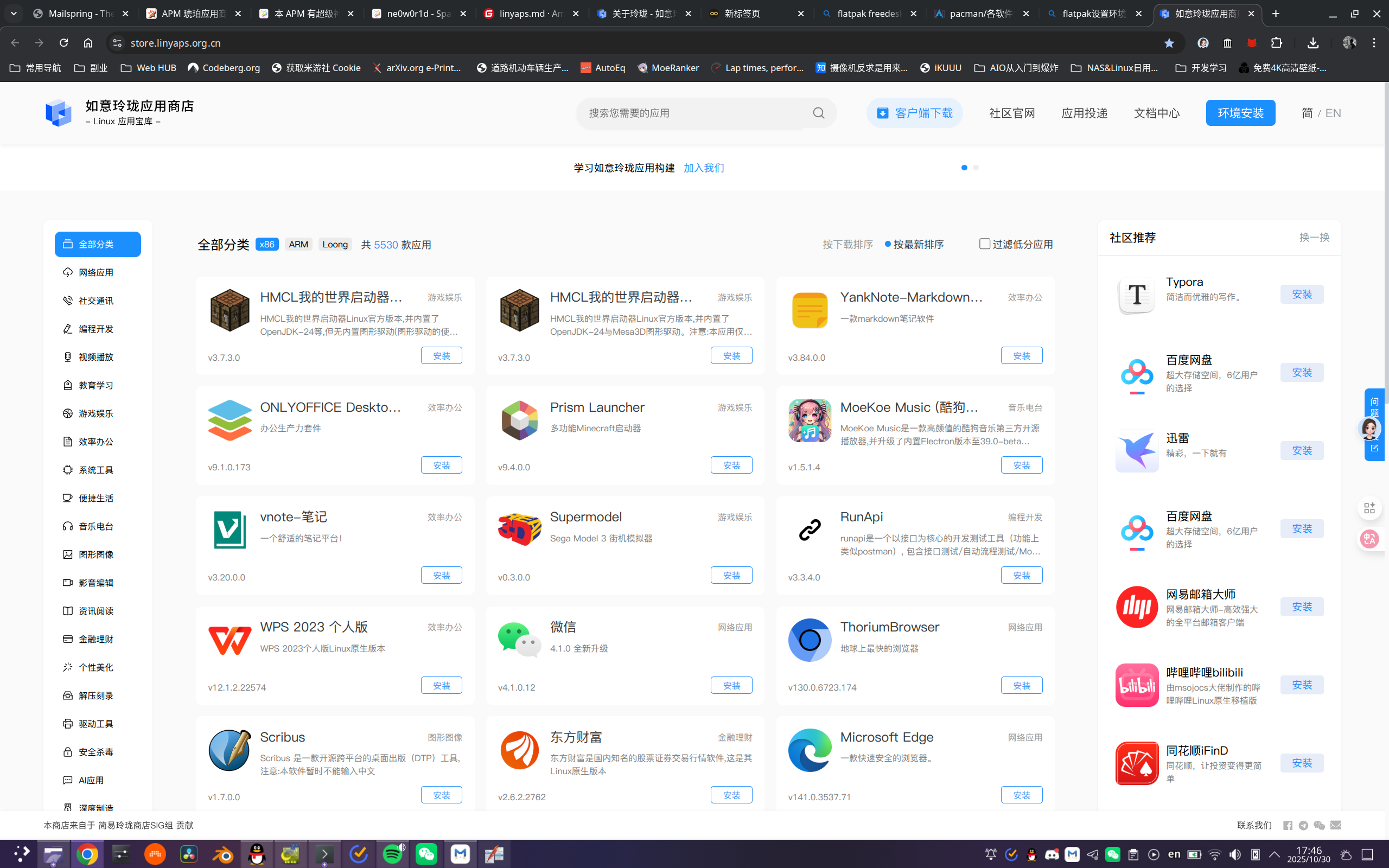Image resolution: width=1389 pixels, height=868 pixels.
Task: Open the WPS 2023 app icon
Action: (x=230, y=640)
